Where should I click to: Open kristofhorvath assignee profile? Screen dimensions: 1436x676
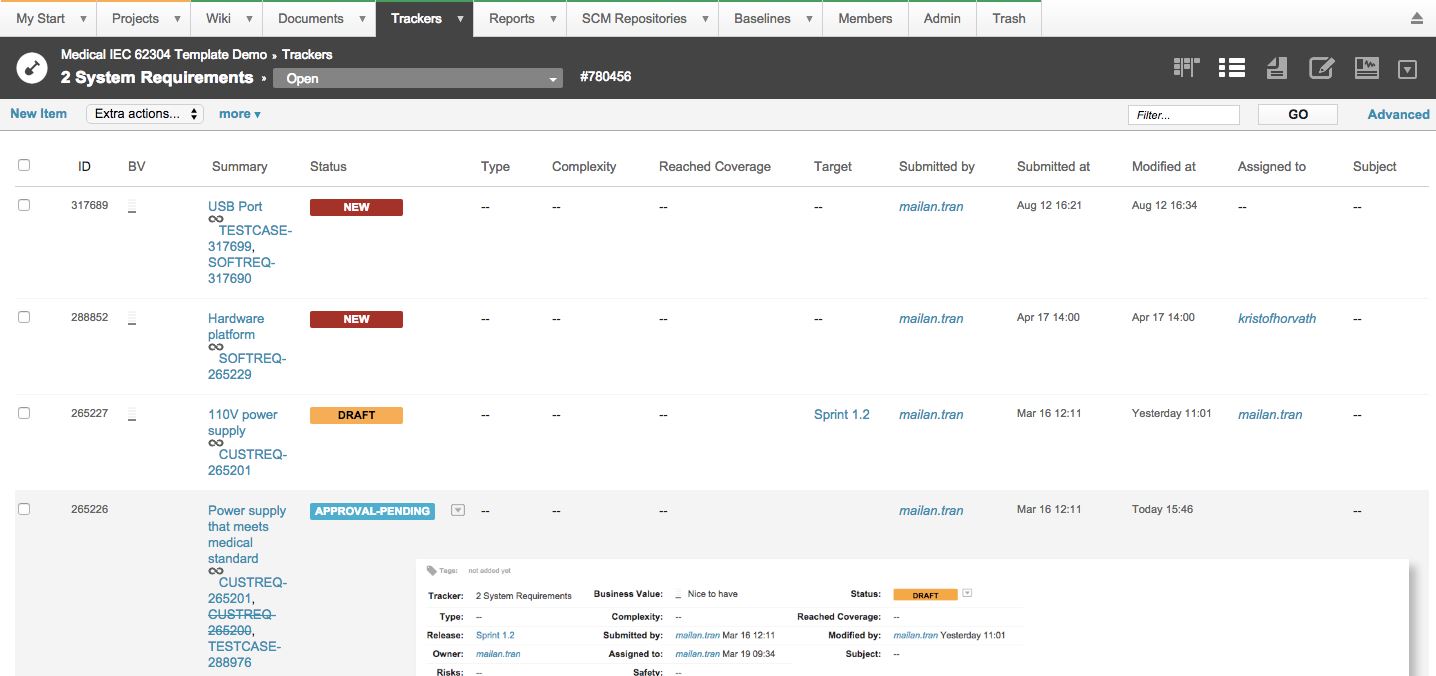click(1277, 318)
